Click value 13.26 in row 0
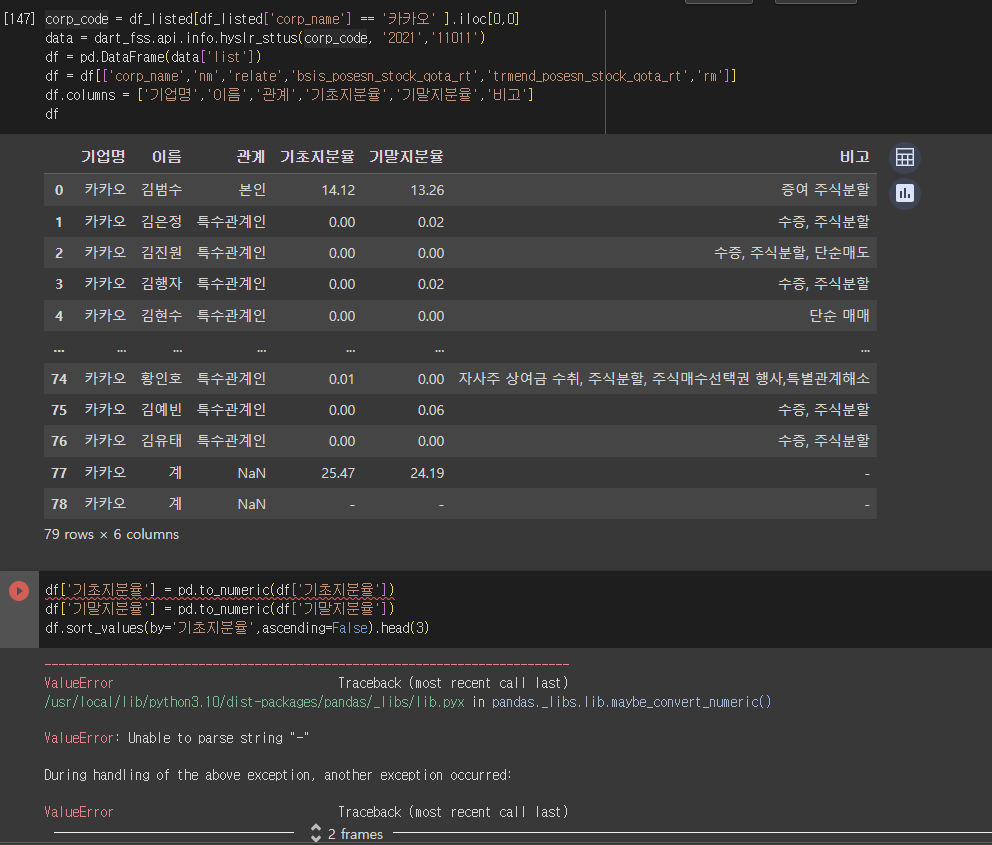The height and width of the screenshot is (845, 992). pyautogui.click(x=427, y=190)
